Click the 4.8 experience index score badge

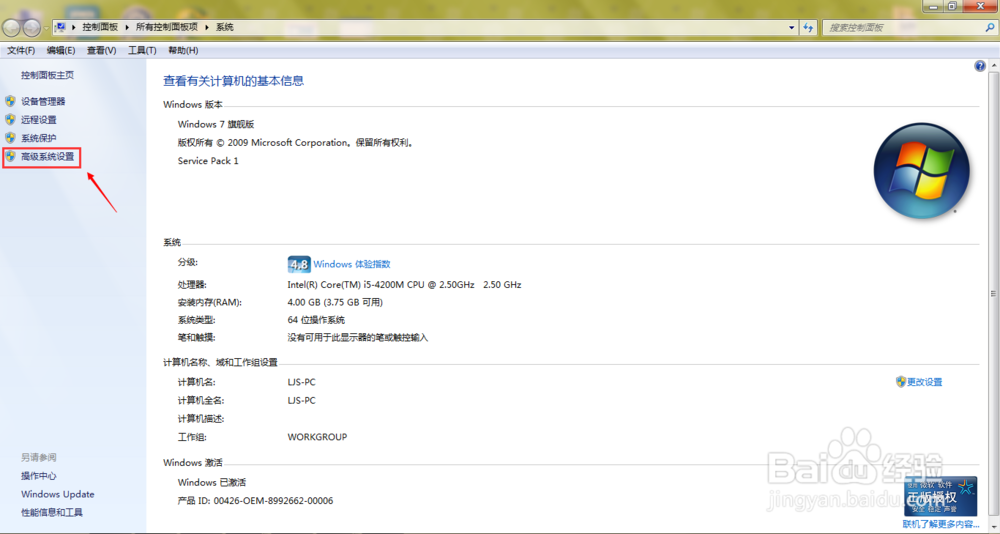pos(299,264)
